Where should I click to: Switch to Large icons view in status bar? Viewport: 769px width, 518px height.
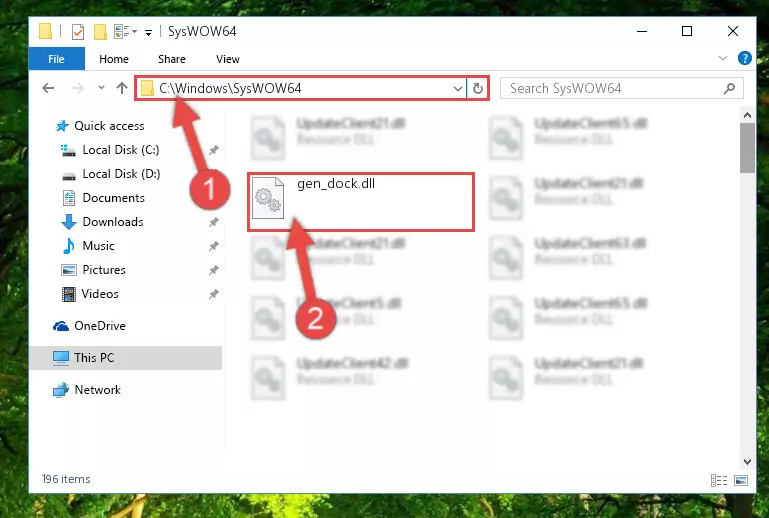coord(741,480)
